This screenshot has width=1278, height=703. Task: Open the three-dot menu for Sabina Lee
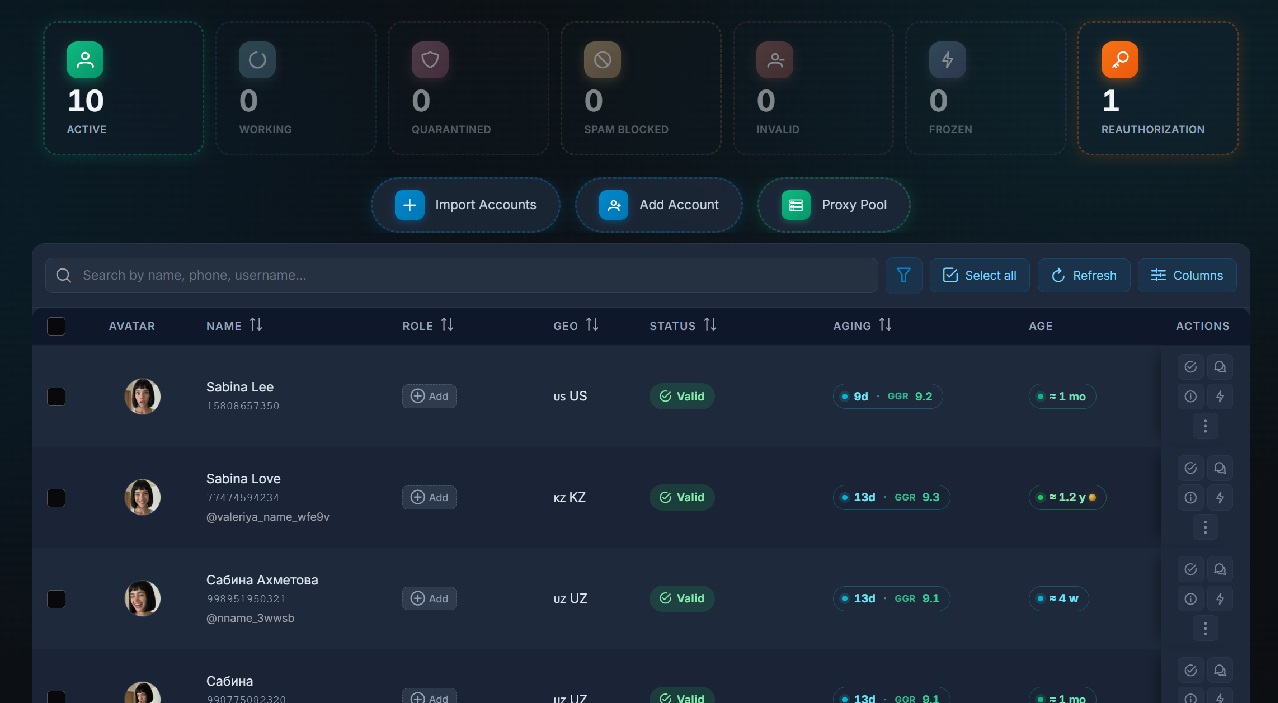(x=1205, y=426)
